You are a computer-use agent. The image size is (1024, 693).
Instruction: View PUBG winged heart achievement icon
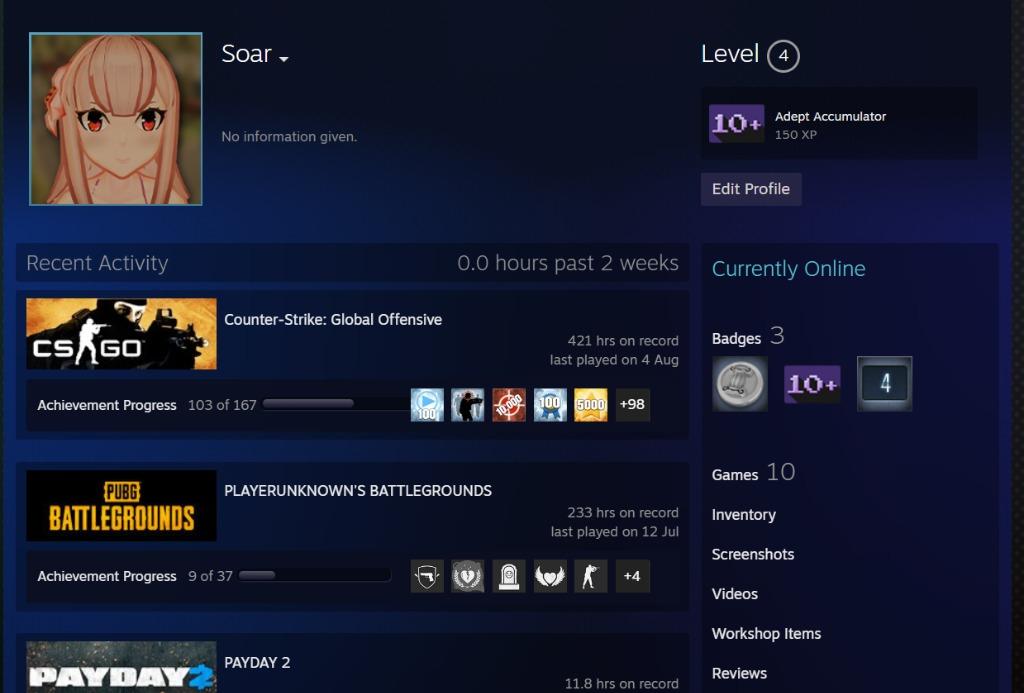(x=550, y=576)
